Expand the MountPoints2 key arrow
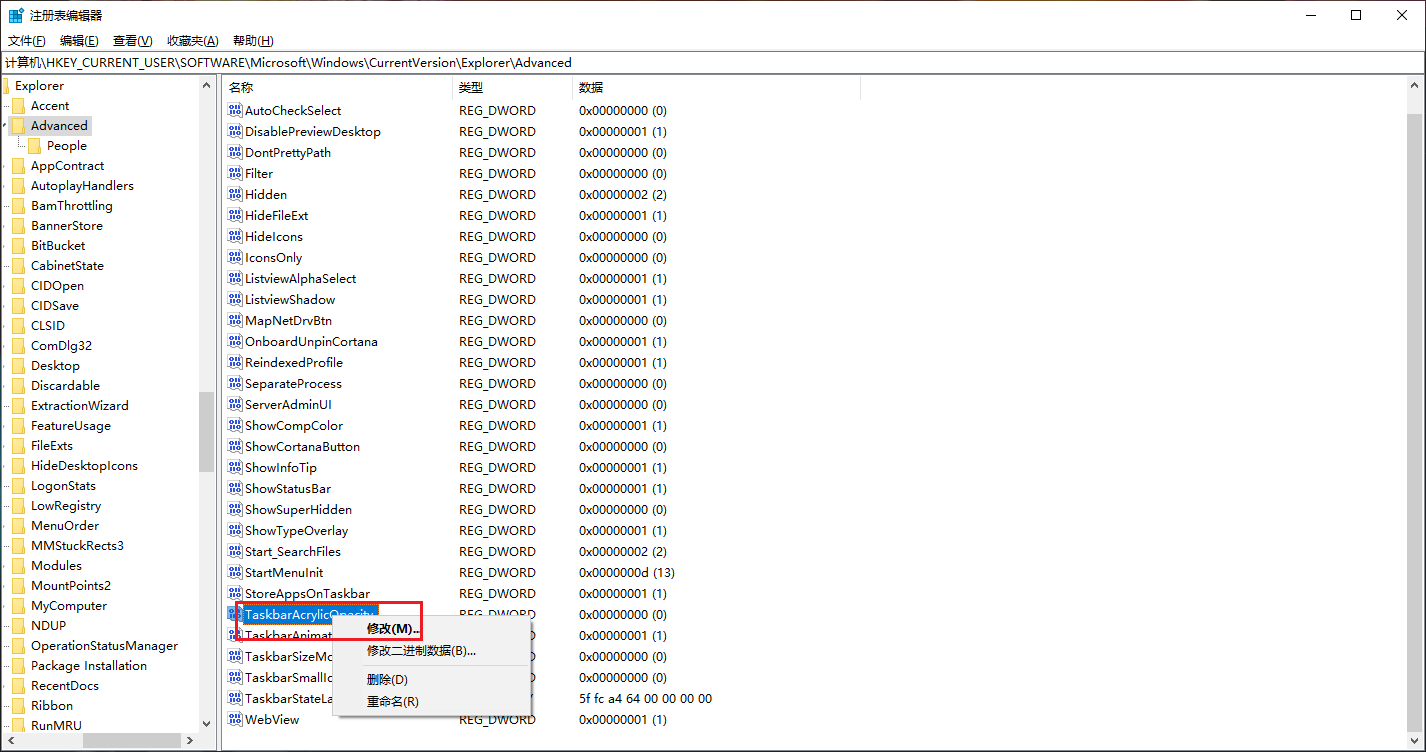The width and height of the screenshot is (1426, 752). 5,586
